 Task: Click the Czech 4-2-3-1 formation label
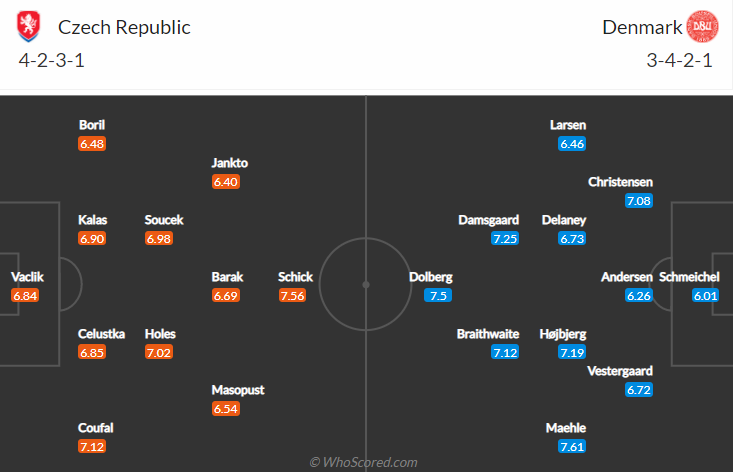tap(51, 60)
